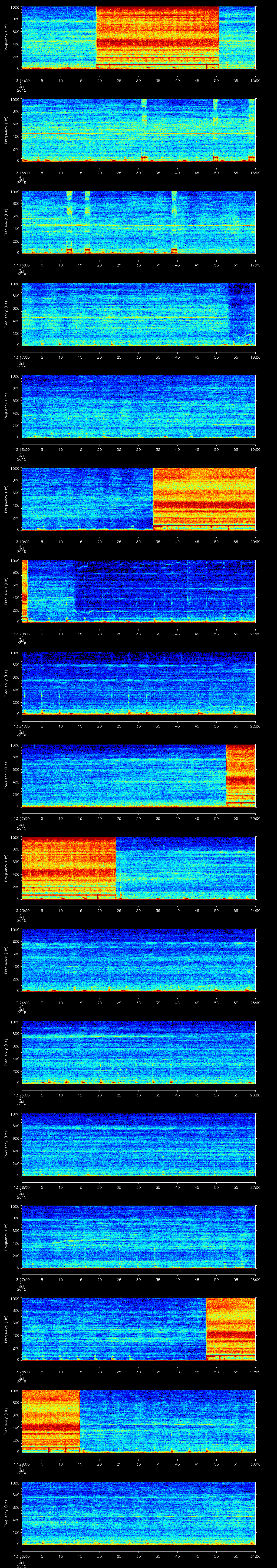This screenshot has height=1568, width=277.
Task: Click the 13:24:00 time label
Action: (21, 1003)
